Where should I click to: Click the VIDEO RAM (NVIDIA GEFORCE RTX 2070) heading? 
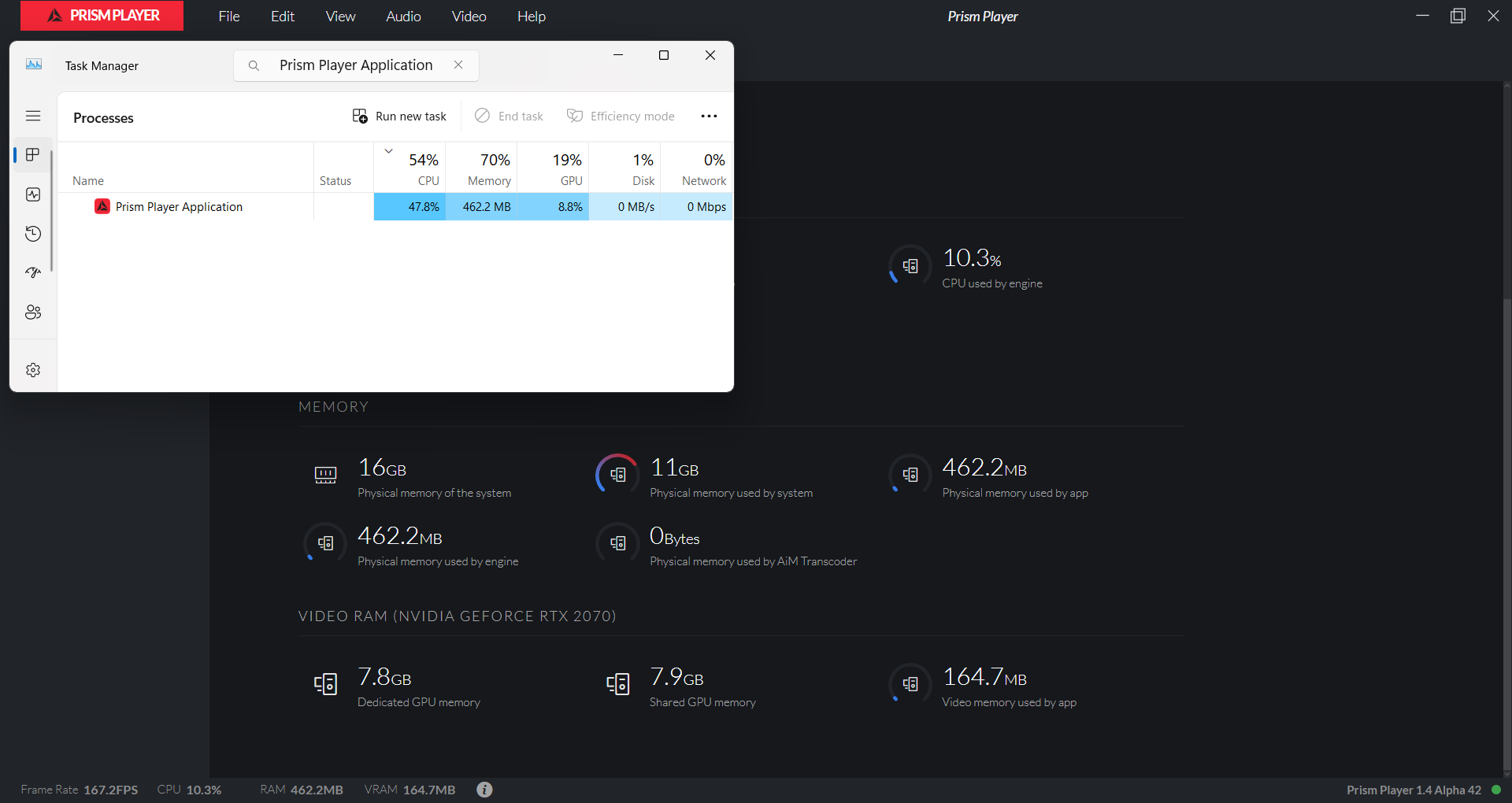[x=457, y=616]
